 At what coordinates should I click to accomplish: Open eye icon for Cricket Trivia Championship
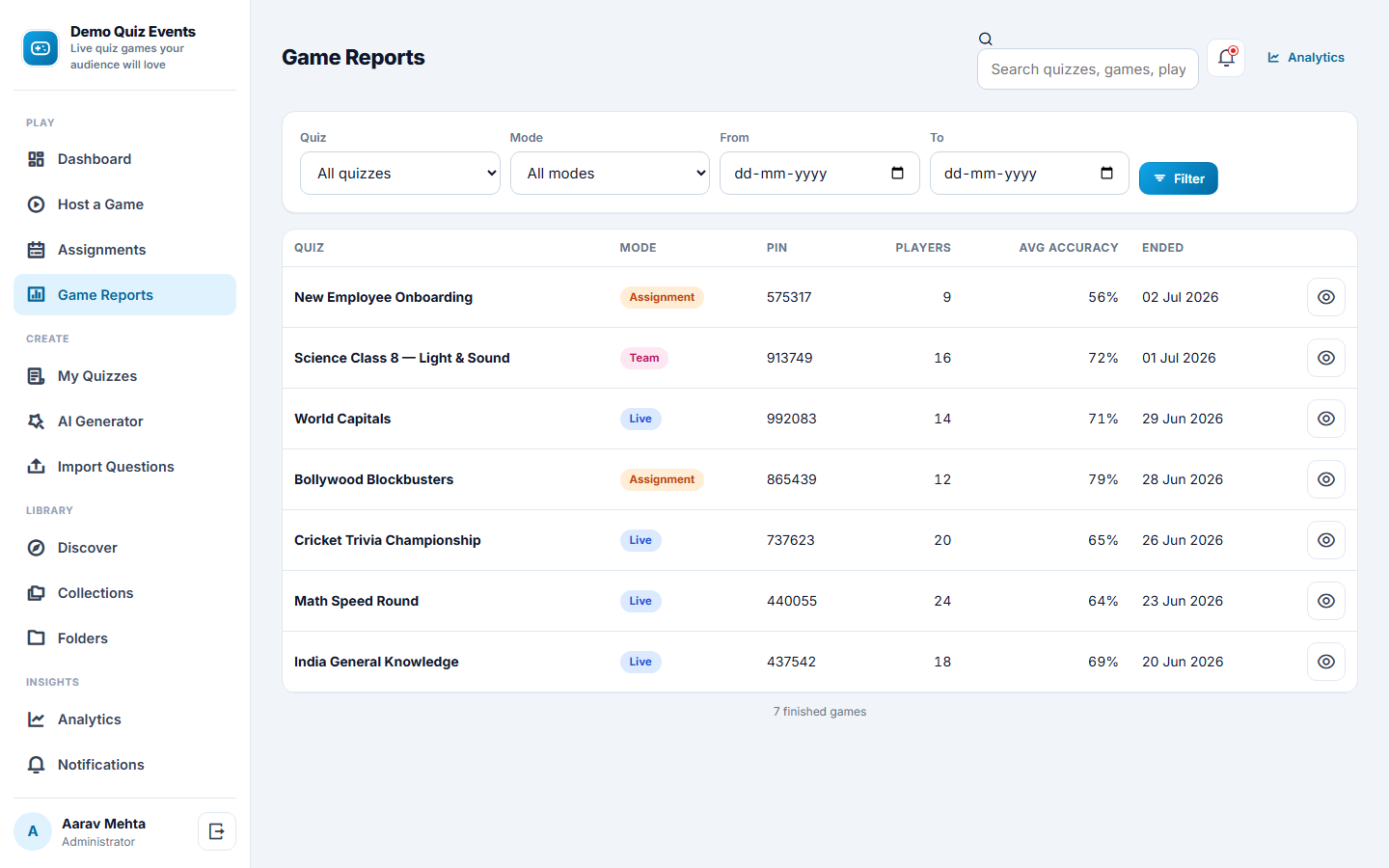1326,540
